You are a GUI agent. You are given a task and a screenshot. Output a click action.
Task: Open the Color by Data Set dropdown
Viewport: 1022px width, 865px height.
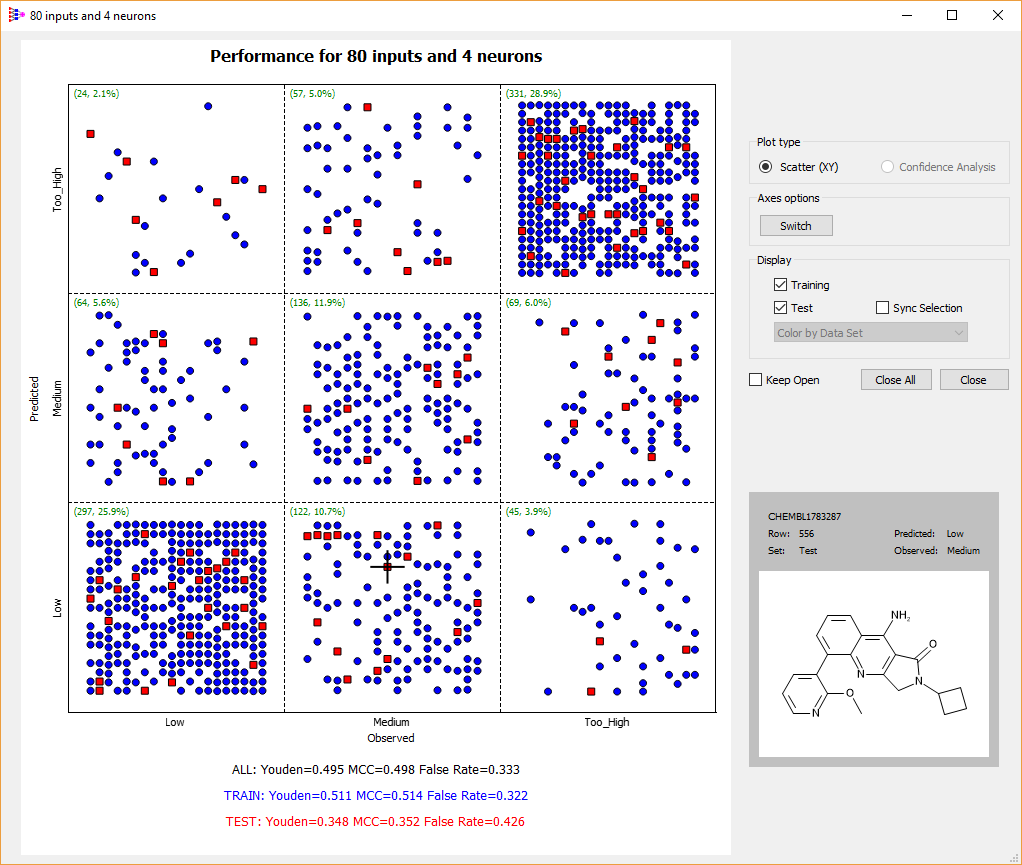pos(871,332)
